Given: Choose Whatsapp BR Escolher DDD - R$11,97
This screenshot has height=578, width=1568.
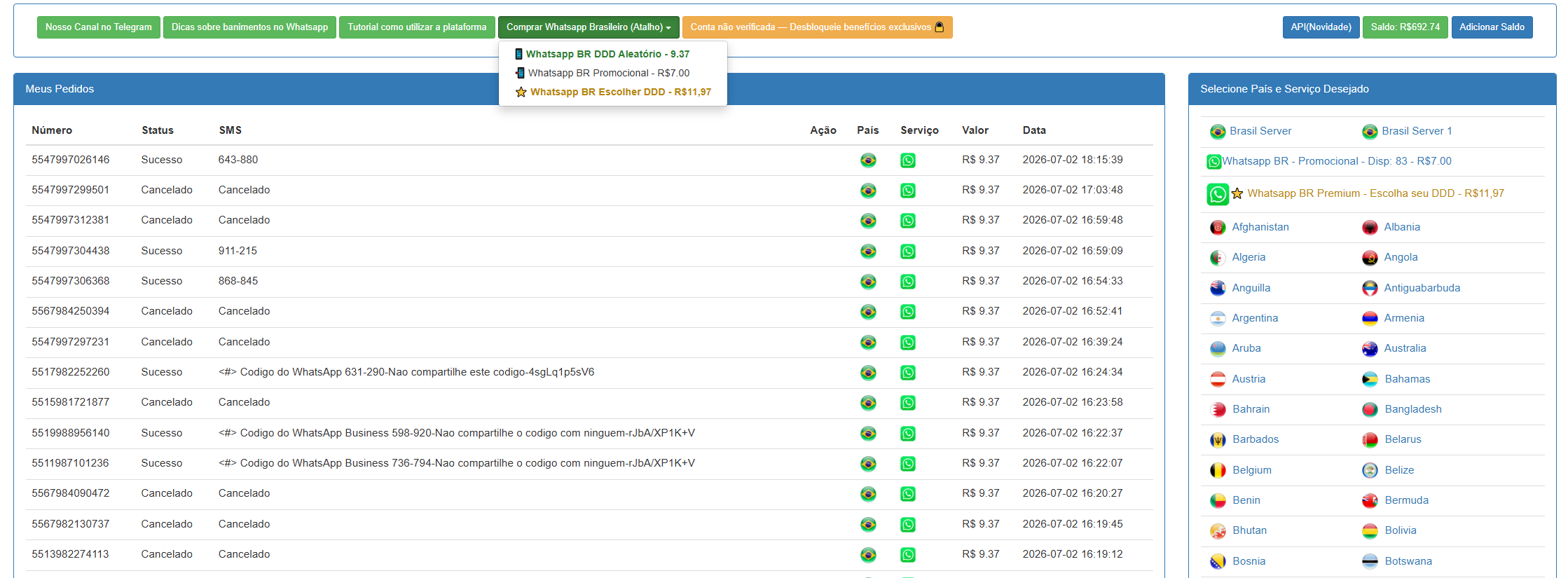Looking at the screenshot, I should pos(613,92).
